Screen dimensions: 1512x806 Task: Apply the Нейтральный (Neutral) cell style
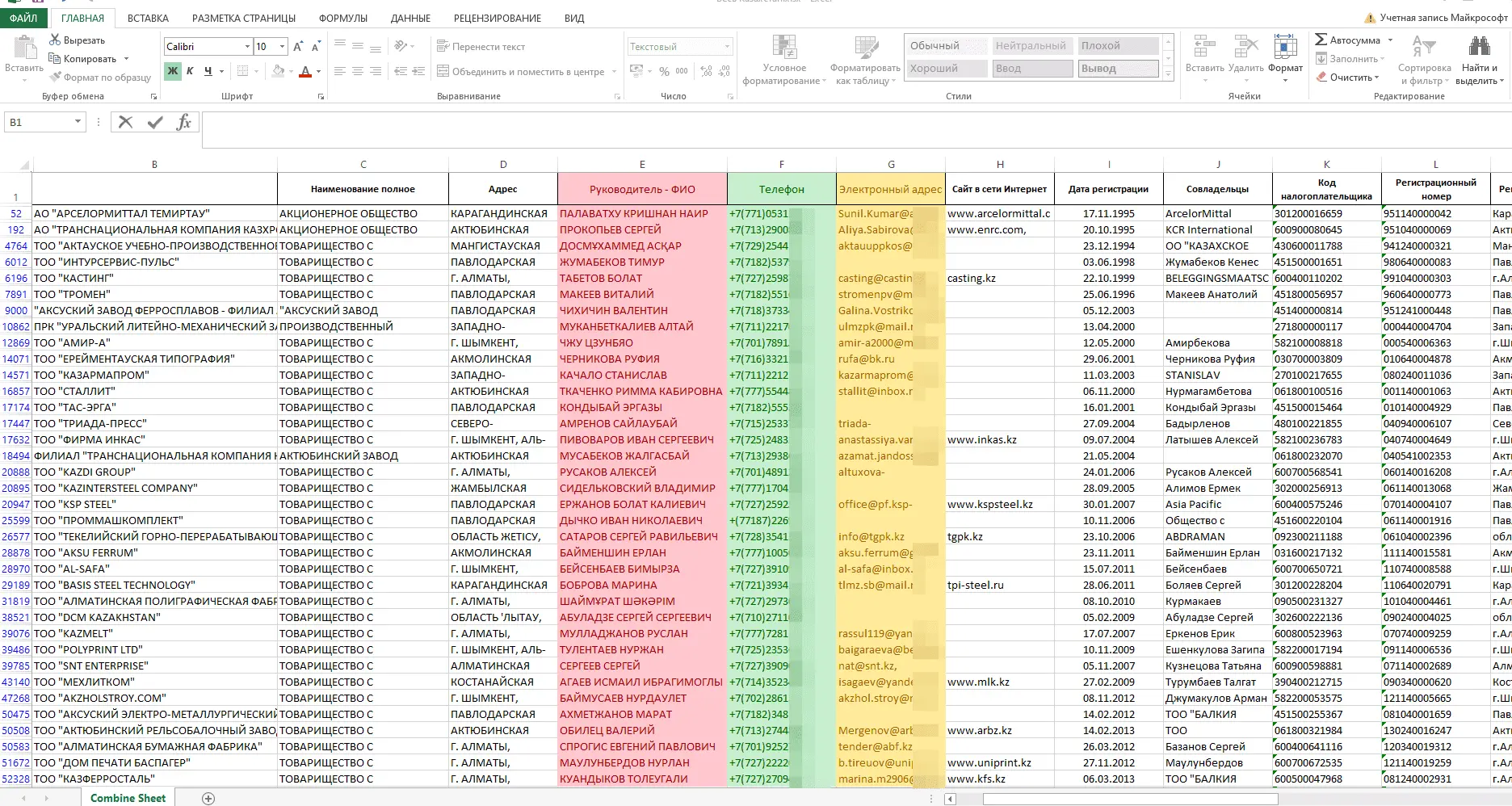tap(1032, 46)
